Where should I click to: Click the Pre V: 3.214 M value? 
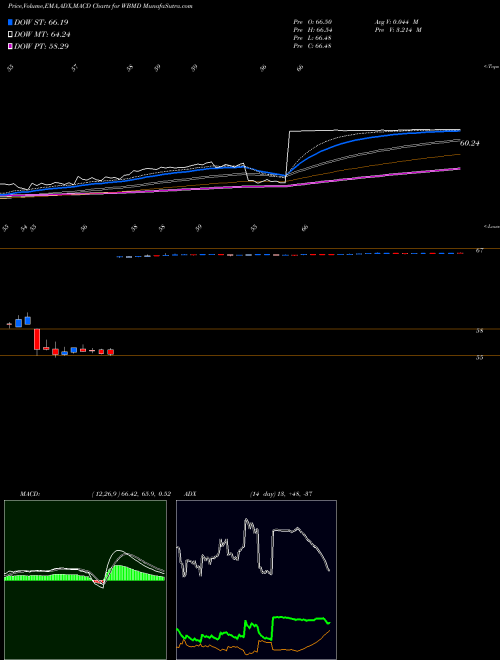[398, 30]
